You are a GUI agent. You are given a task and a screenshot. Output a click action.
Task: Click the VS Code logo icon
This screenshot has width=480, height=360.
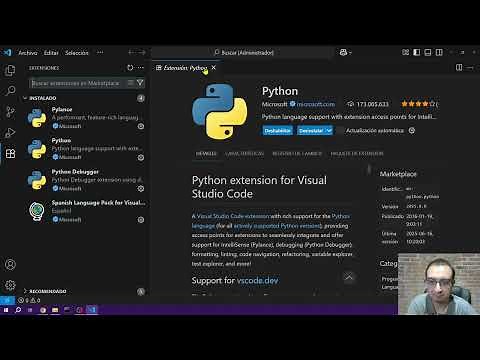point(7,52)
